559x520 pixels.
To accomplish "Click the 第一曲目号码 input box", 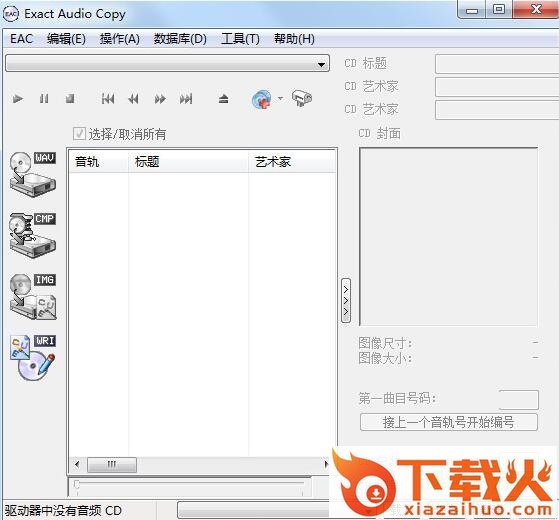I will coord(519,399).
